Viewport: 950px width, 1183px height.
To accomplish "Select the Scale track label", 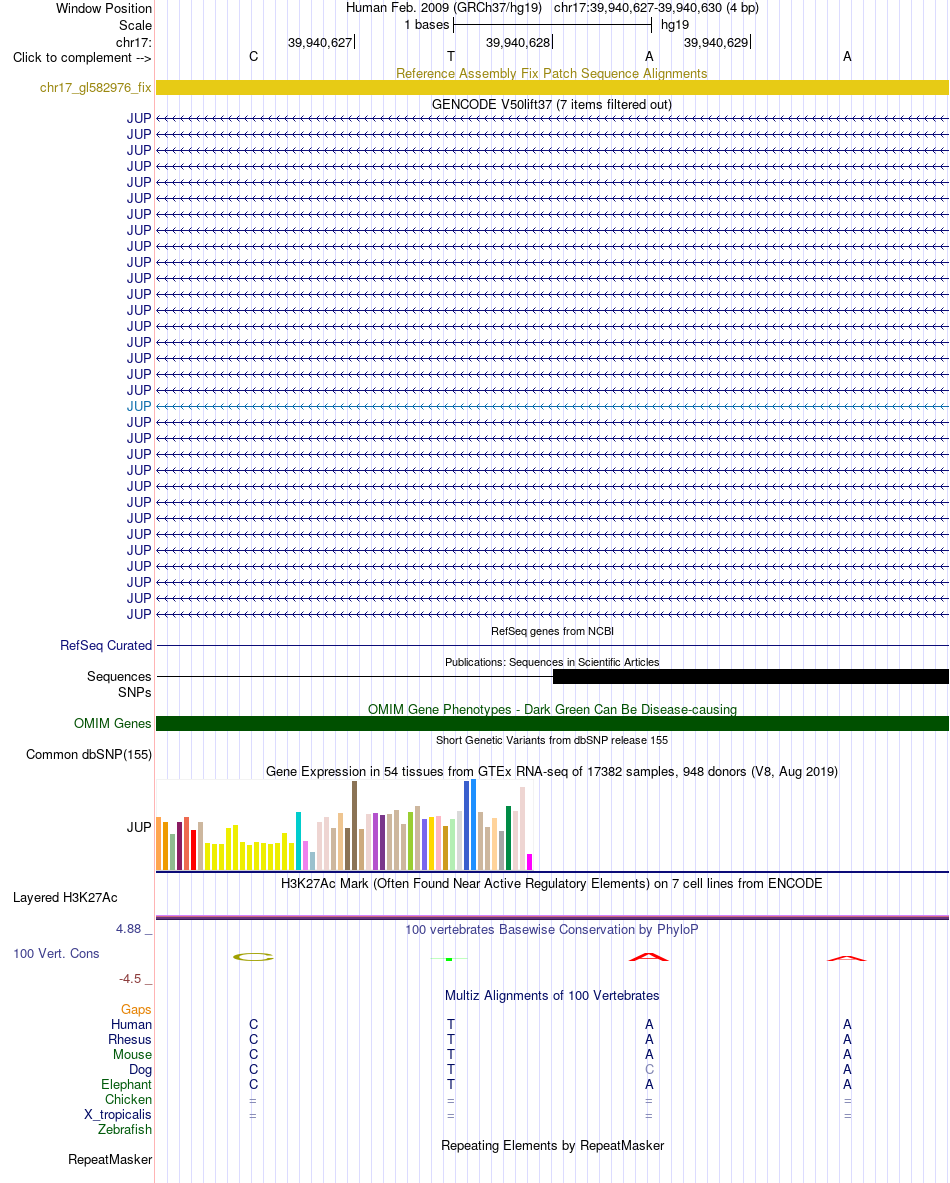I will coord(135,25).
